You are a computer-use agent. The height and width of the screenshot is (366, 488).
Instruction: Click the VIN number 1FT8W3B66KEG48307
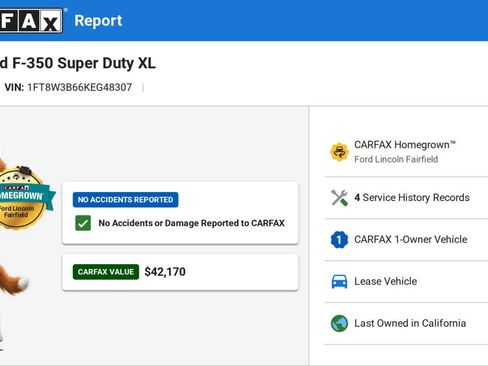pyautogui.click(x=80, y=87)
